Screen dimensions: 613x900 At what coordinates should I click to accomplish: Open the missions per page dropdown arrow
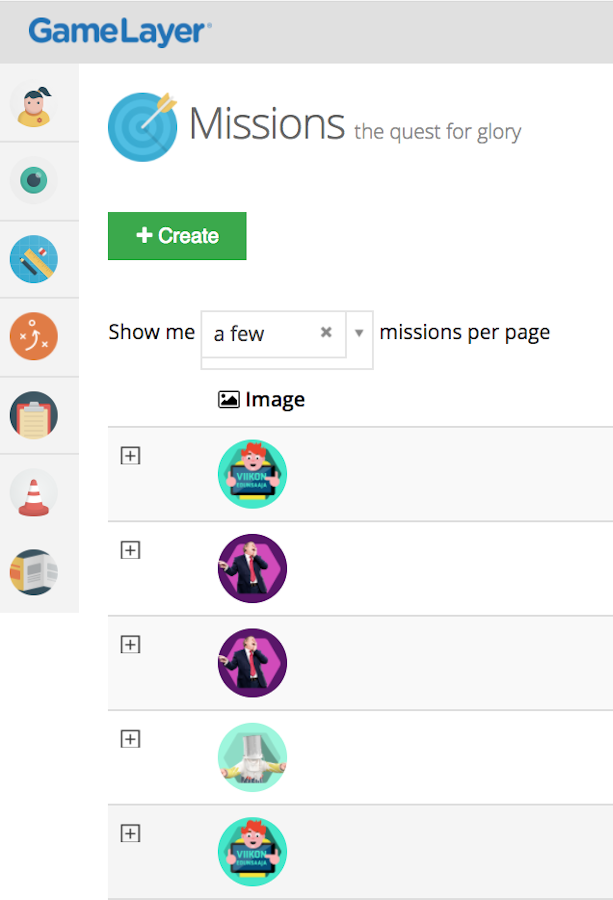(x=359, y=333)
